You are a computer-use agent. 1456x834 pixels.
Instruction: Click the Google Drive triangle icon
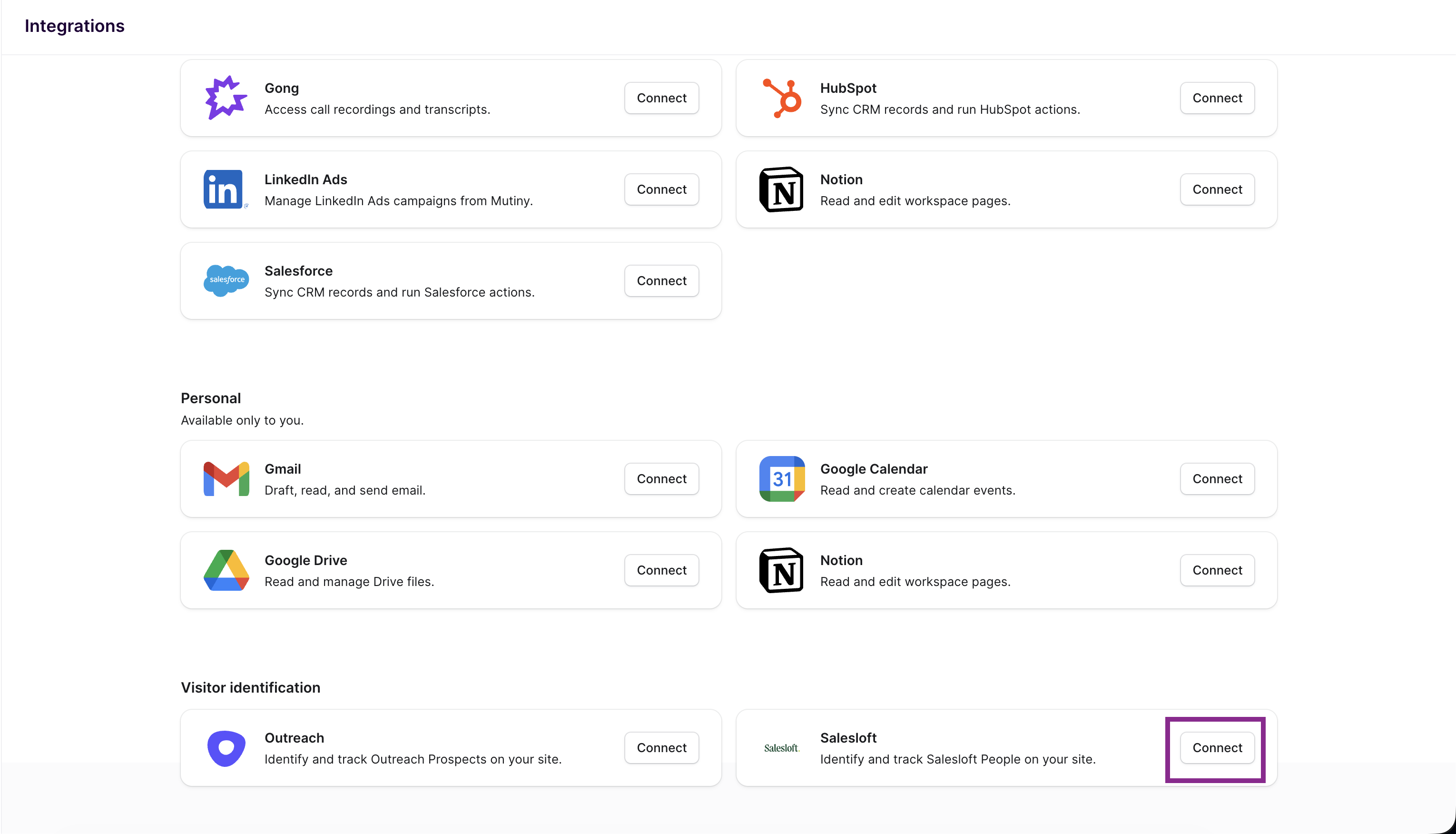tap(226, 570)
